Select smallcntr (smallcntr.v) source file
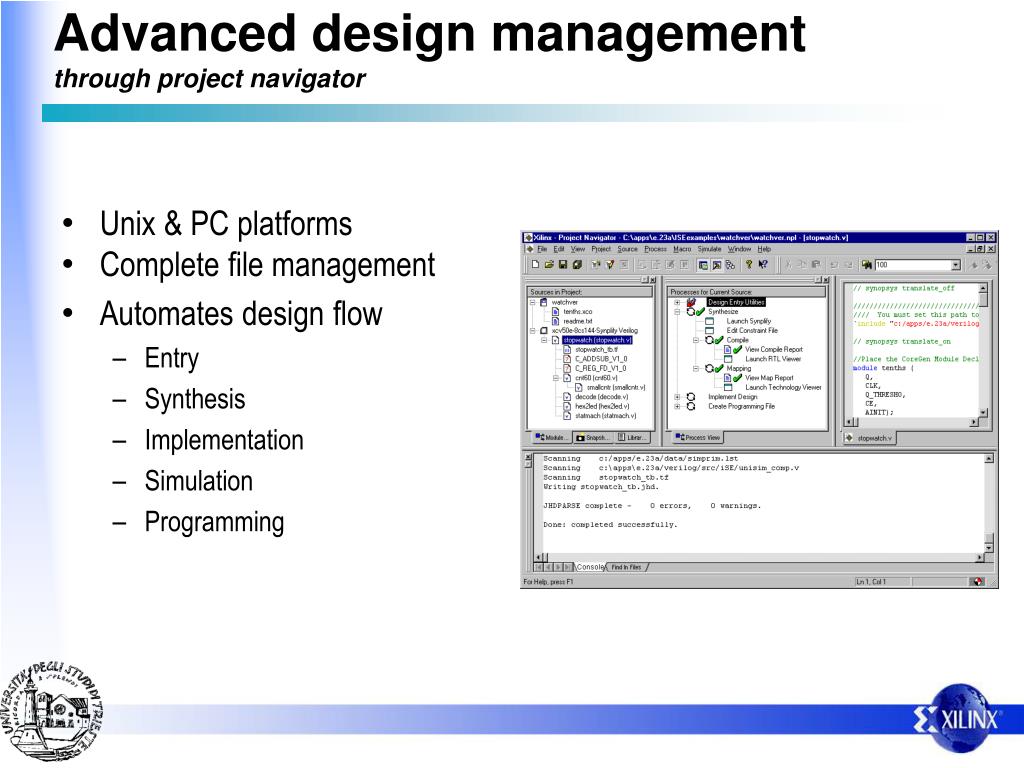Viewport: 1024px width, 768px height. click(616, 387)
